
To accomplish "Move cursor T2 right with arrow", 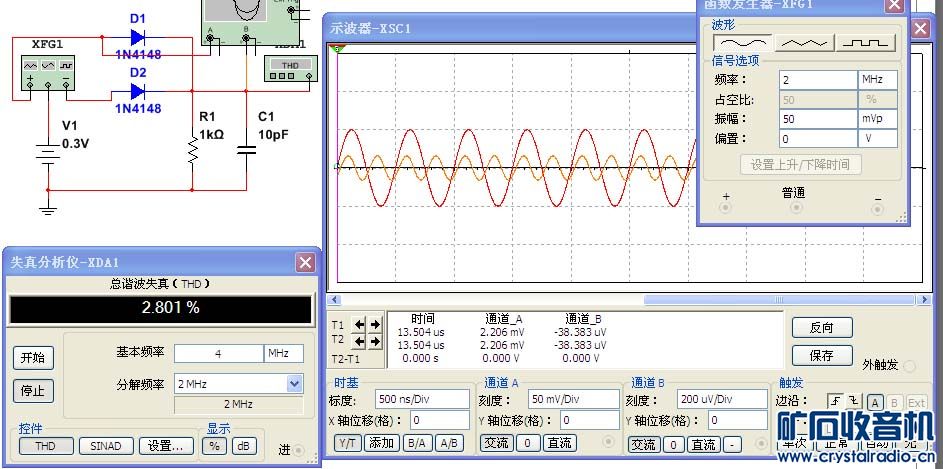I will click(x=375, y=342).
